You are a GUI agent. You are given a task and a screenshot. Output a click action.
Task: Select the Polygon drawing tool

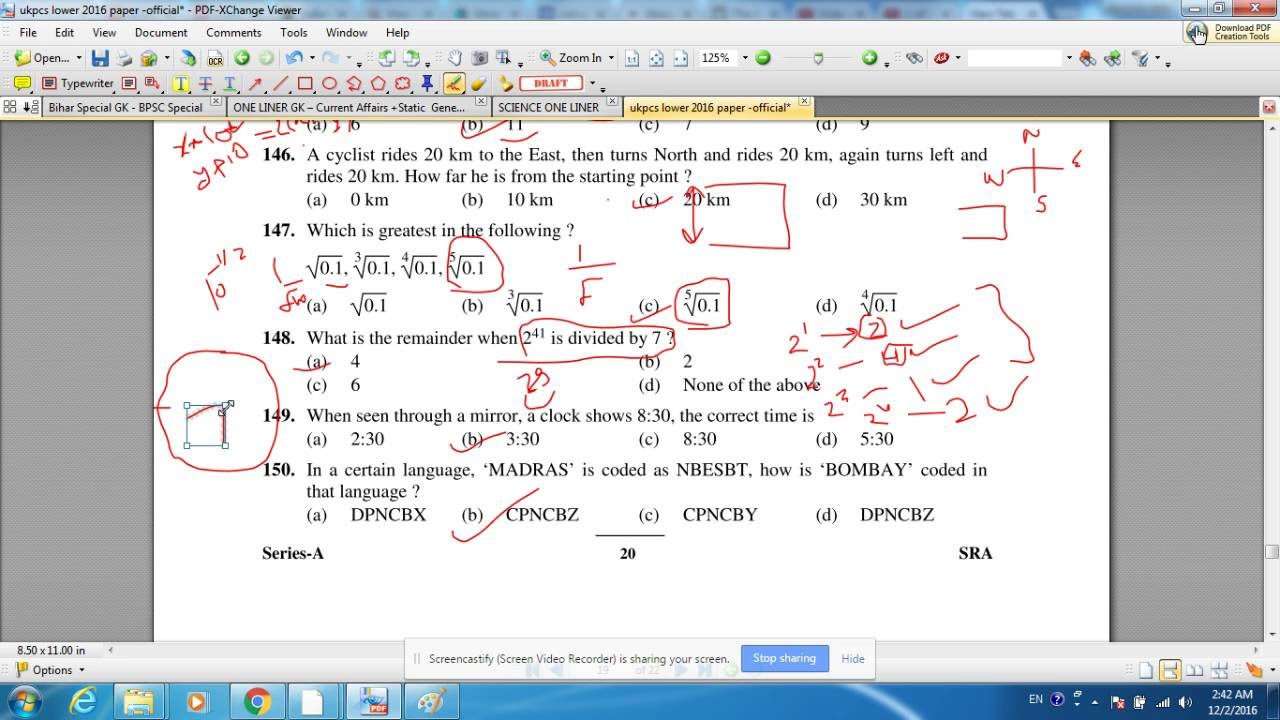coord(378,83)
